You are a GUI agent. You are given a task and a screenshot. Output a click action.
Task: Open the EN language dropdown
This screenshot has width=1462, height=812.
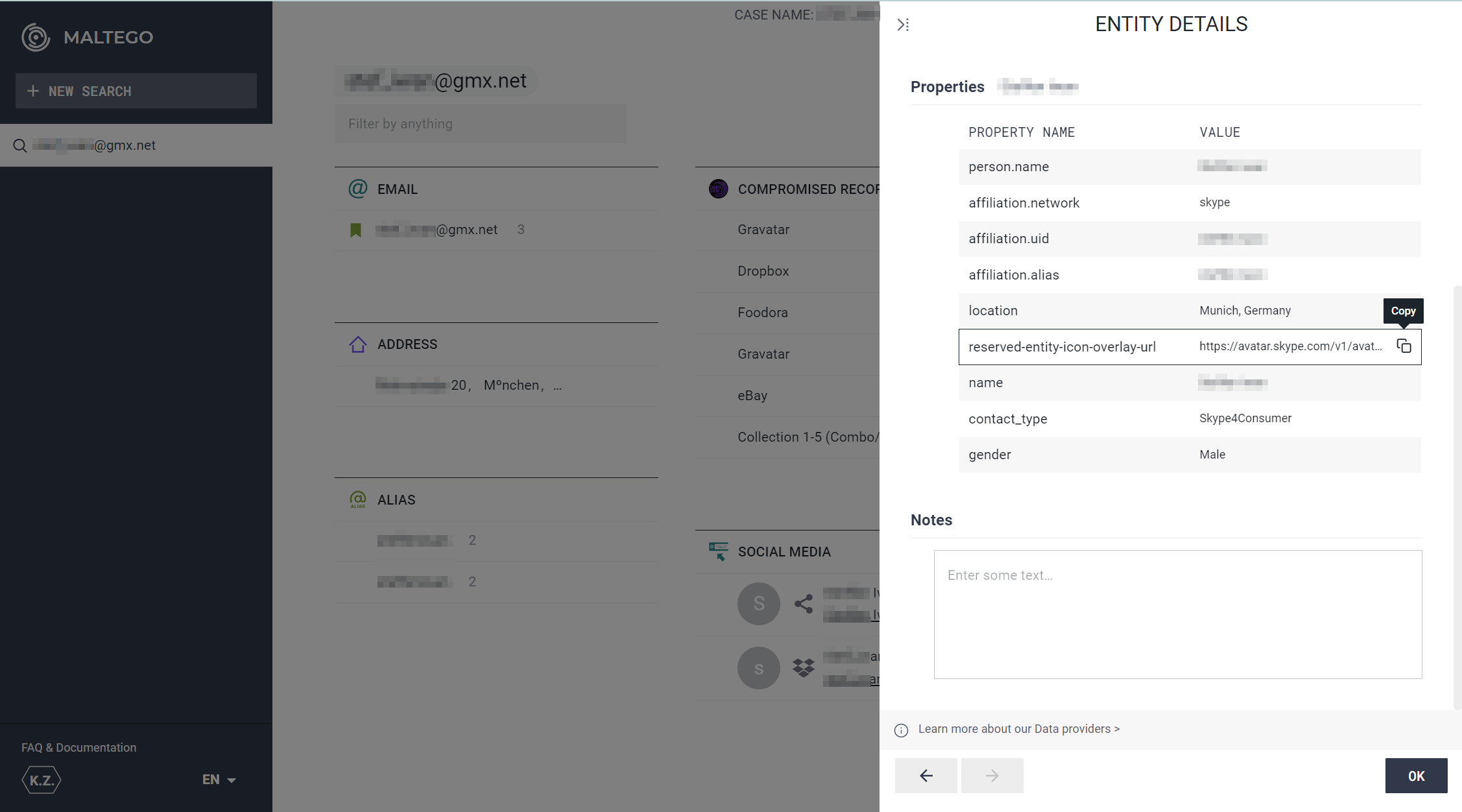(x=219, y=780)
